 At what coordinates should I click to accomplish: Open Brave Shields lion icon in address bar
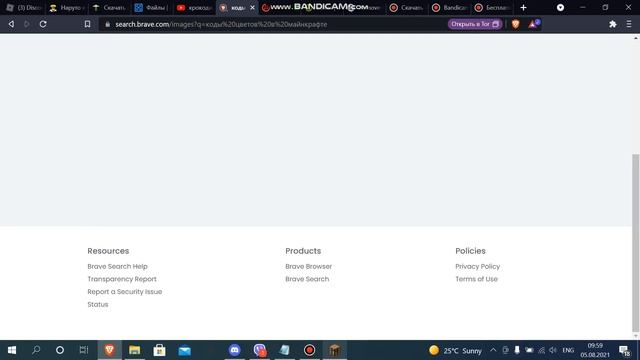point(516,24)
